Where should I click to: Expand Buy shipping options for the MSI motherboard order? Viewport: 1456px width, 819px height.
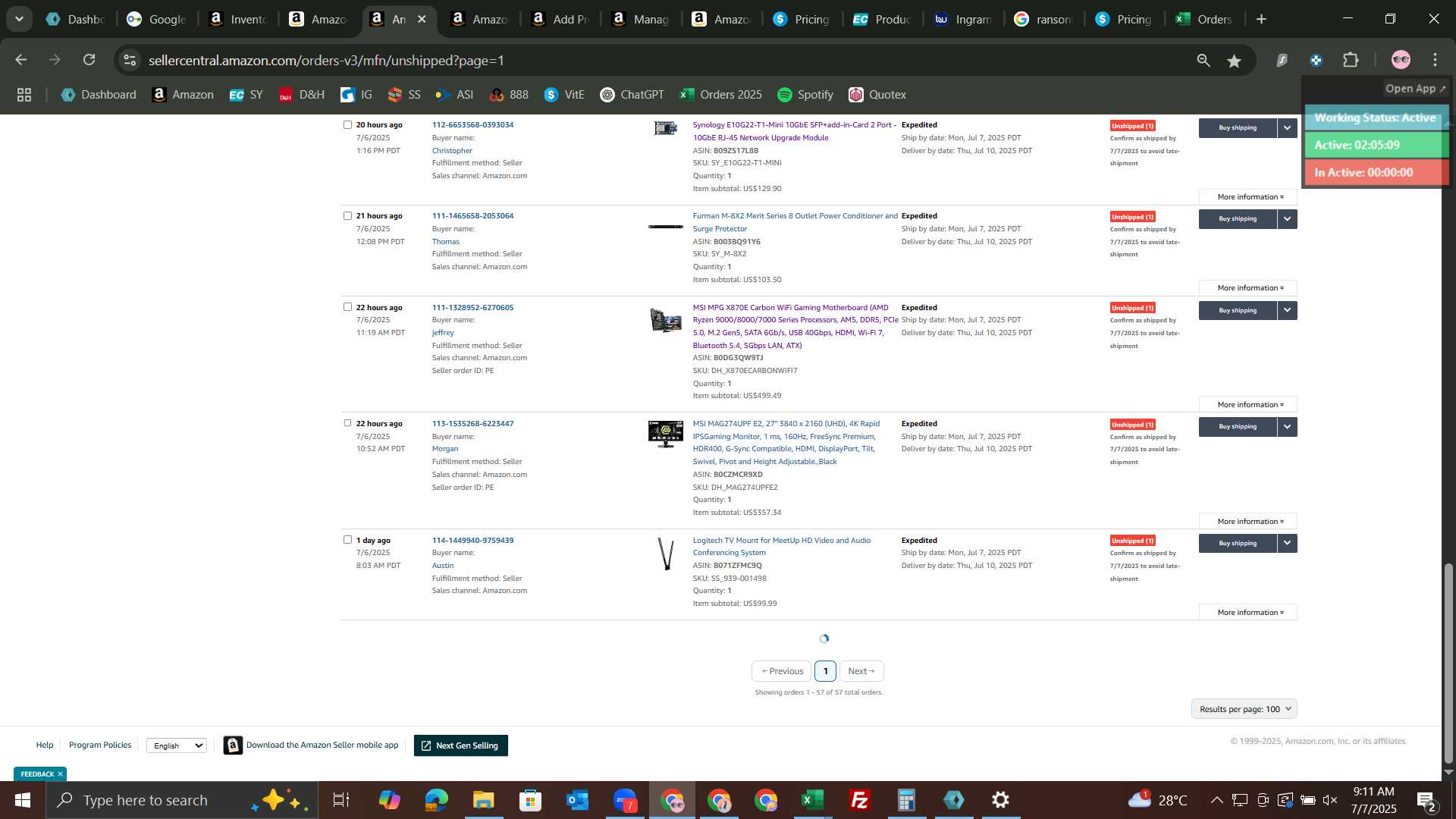tap(1288, 311)
